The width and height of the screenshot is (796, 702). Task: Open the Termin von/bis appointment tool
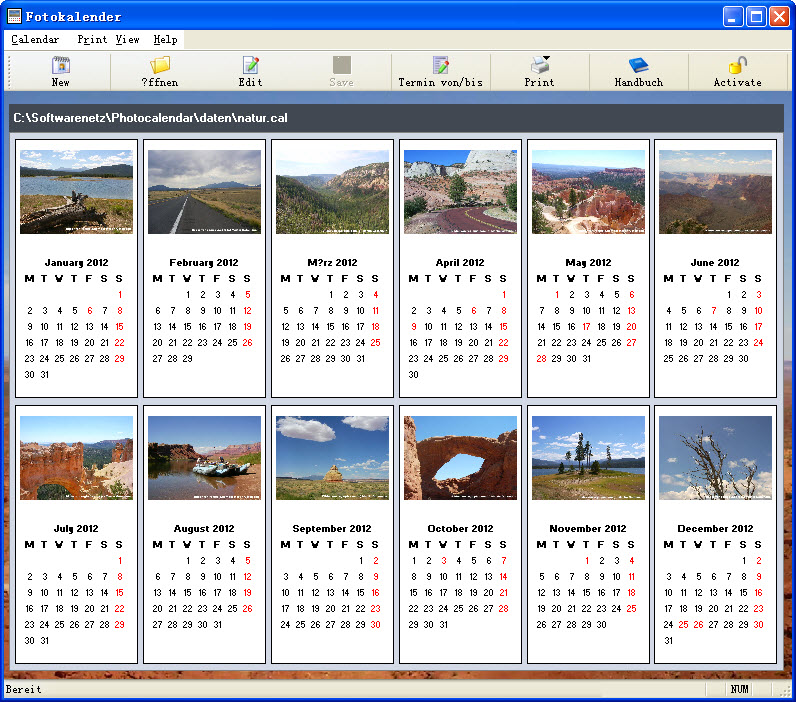[x=440, y=66]
